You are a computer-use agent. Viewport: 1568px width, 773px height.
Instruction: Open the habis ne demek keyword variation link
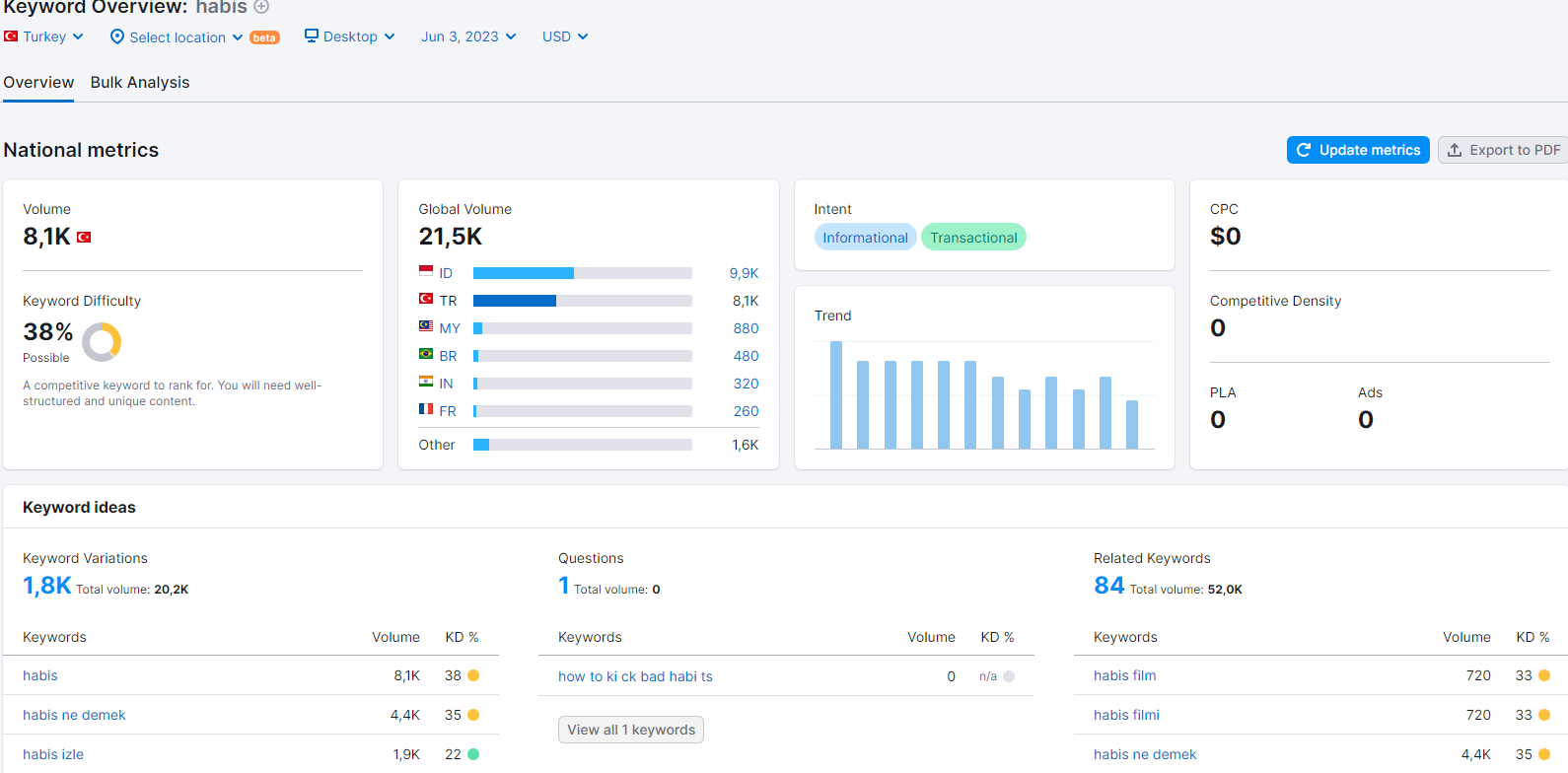click(x=74, y=715)
